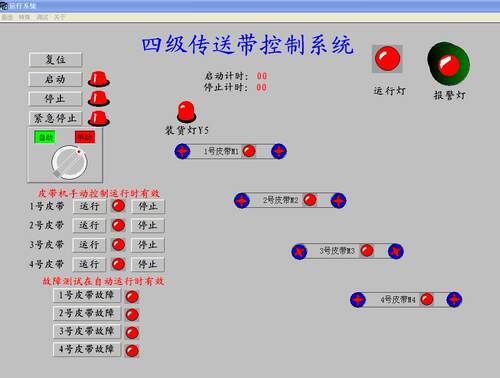This screenshot has height=378, width=500.
Task: Toggle the 4号皮带故障 fault test button
Action: coord(87,349)
